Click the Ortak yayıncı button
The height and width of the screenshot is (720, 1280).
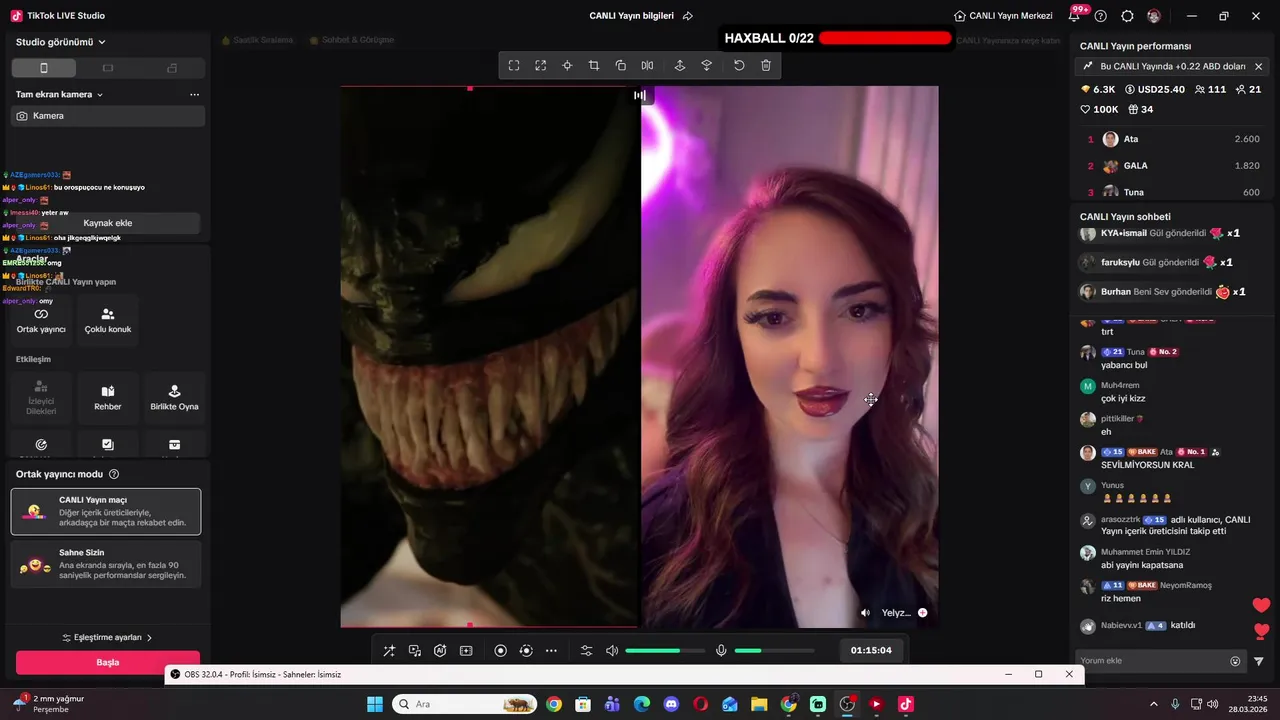click(41, 320)
